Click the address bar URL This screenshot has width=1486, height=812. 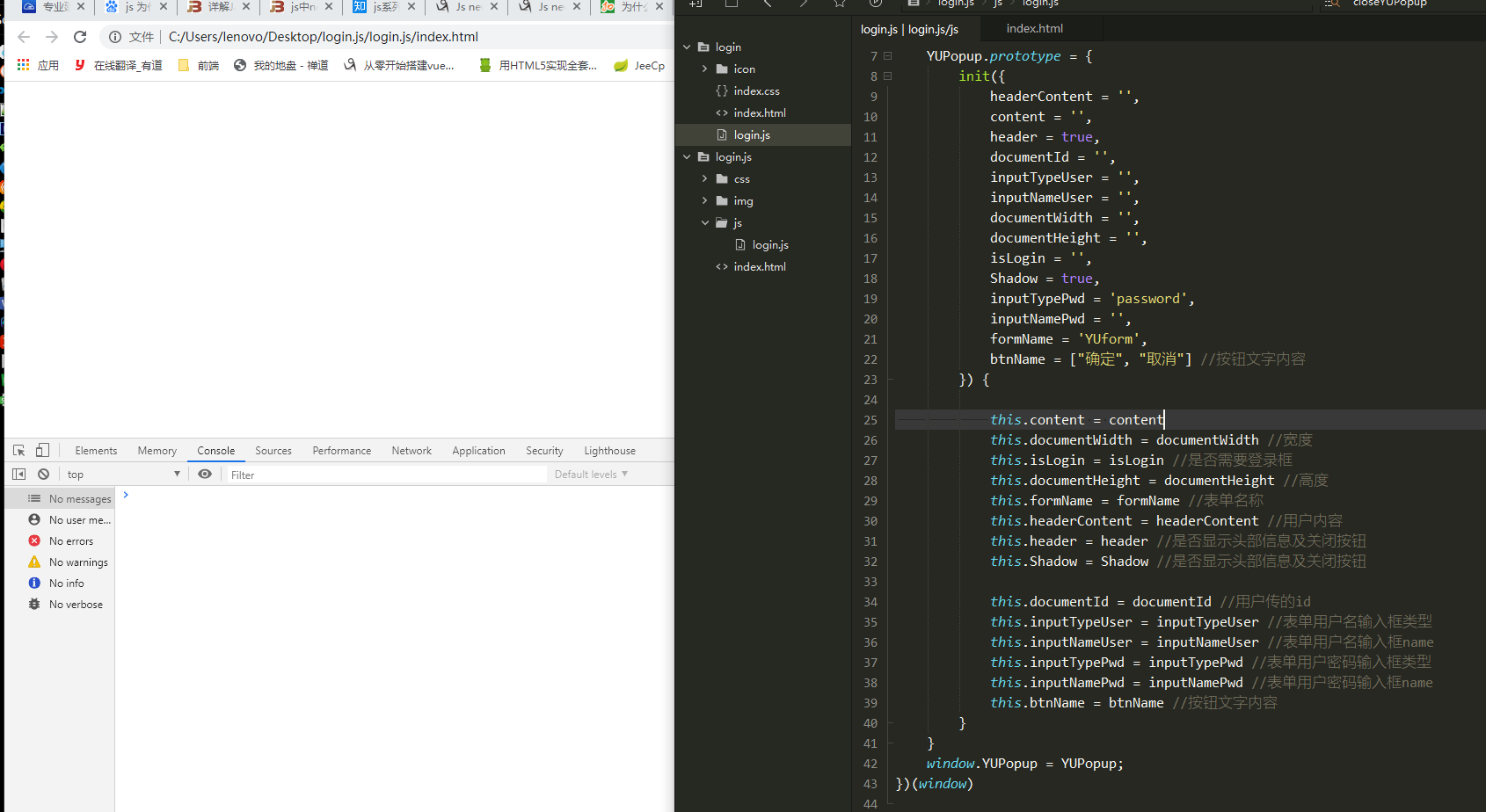(324, 37)
